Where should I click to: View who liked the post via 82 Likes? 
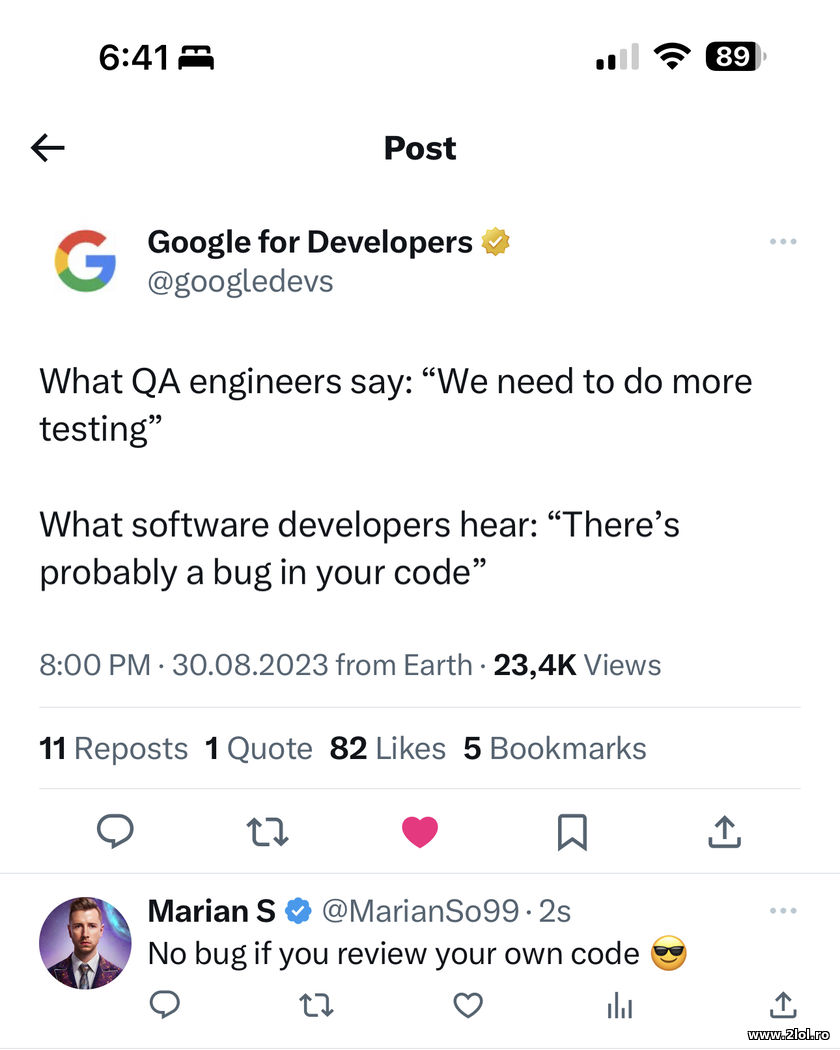tap(388, 748)
